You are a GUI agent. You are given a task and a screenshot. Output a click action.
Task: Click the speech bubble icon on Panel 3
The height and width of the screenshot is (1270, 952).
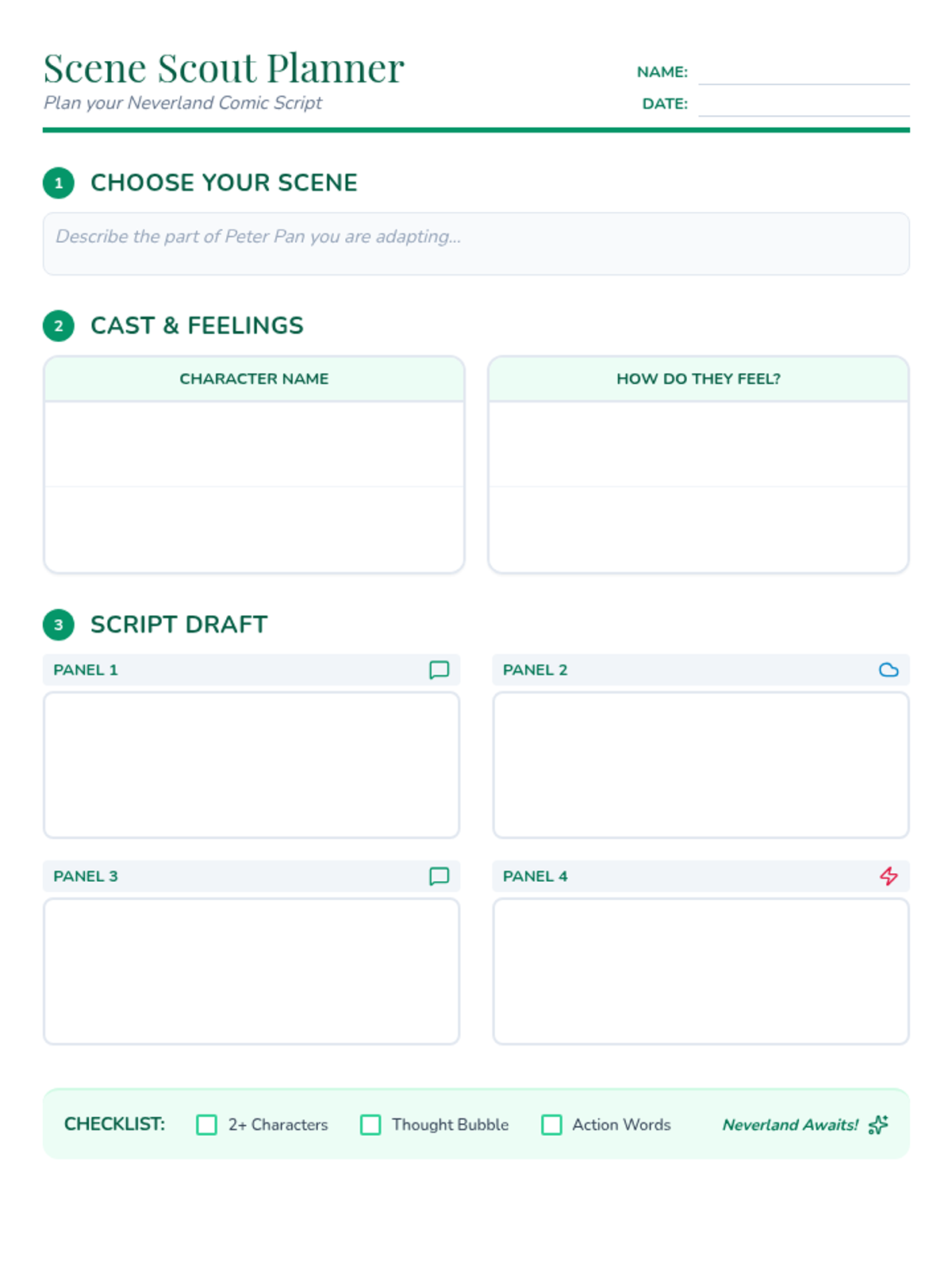439,876
